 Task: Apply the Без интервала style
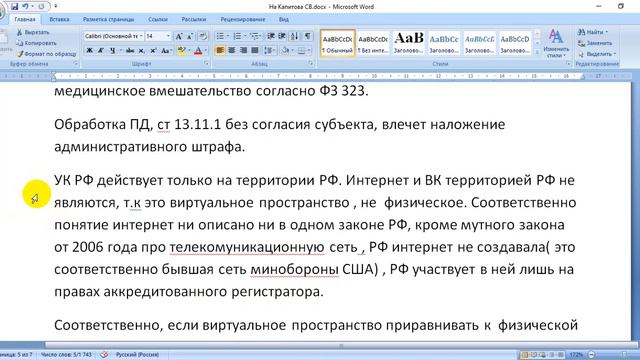373,43
